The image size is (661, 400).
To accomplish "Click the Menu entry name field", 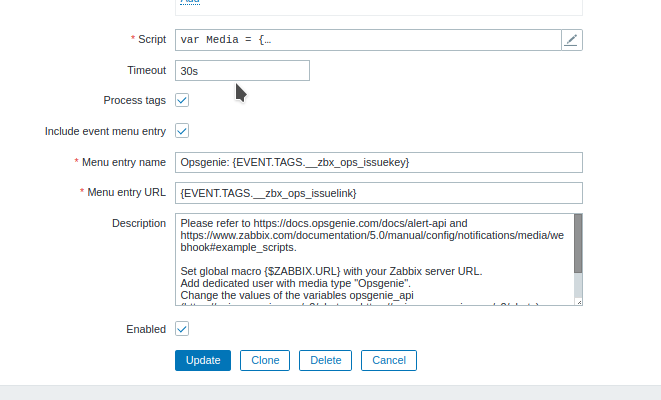I will pos(379,162).
